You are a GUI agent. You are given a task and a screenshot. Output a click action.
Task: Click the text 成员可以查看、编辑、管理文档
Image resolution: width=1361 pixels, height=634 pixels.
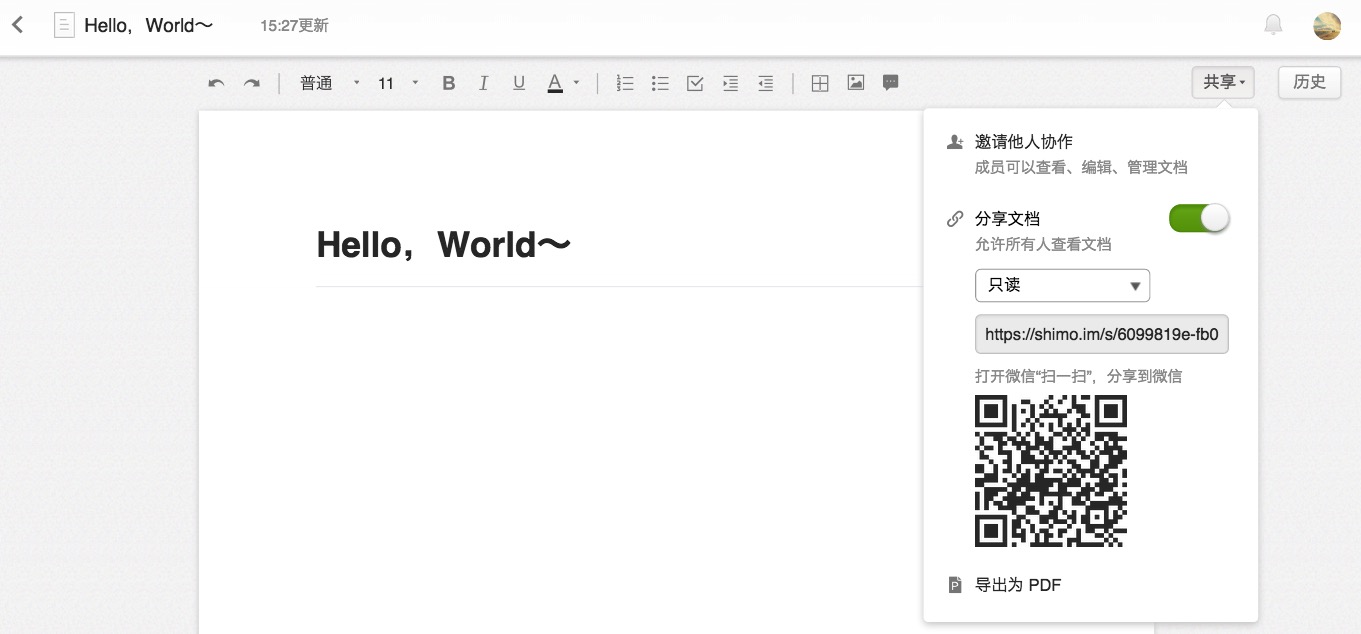point(1081,168)
